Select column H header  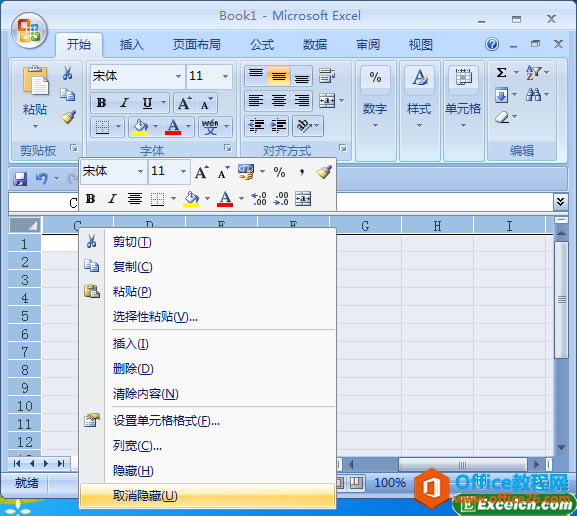tap(437, 226)
